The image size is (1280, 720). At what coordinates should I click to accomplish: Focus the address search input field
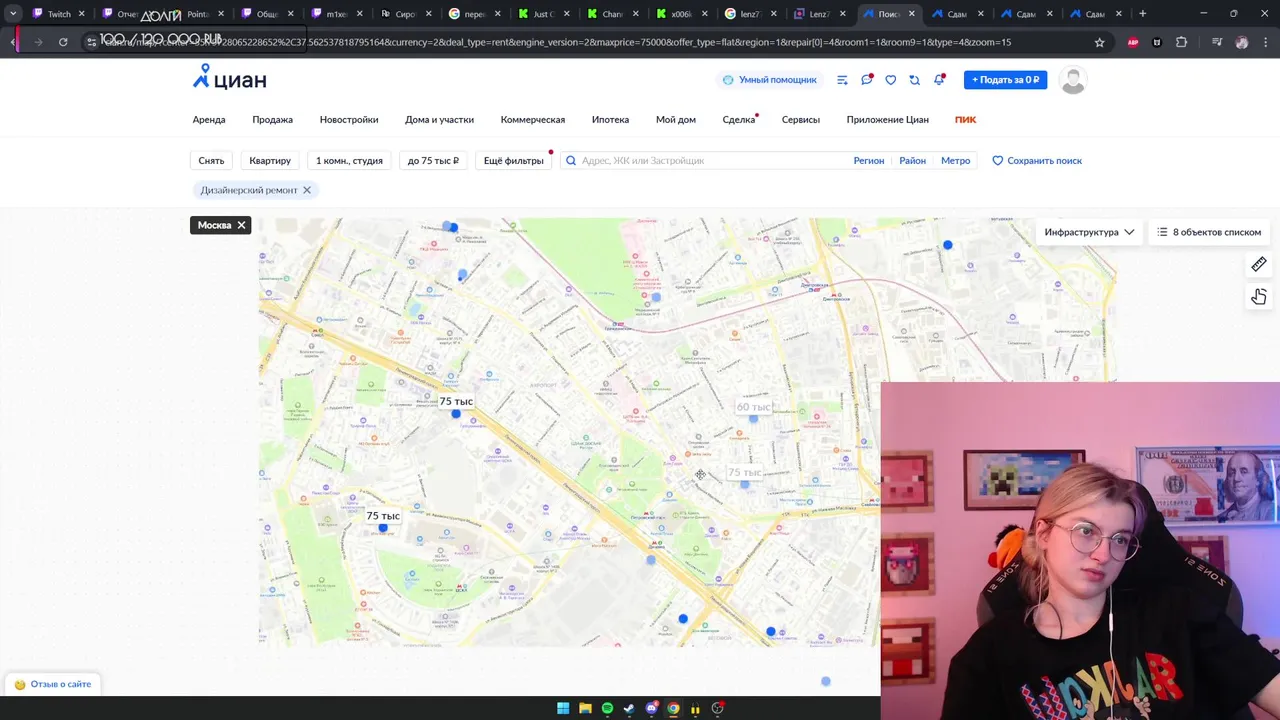712,160
